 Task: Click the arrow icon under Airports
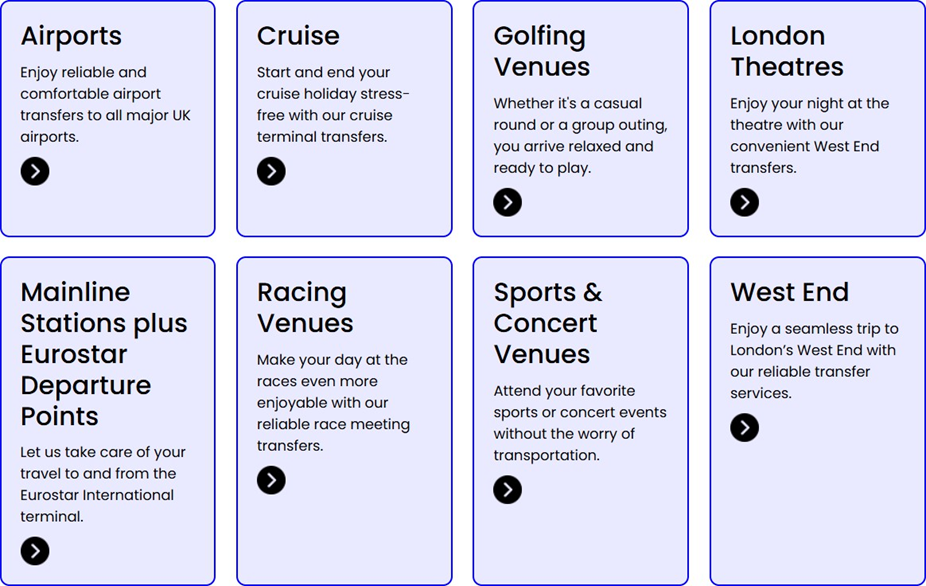pyautogui.click(x=35, y=171)
